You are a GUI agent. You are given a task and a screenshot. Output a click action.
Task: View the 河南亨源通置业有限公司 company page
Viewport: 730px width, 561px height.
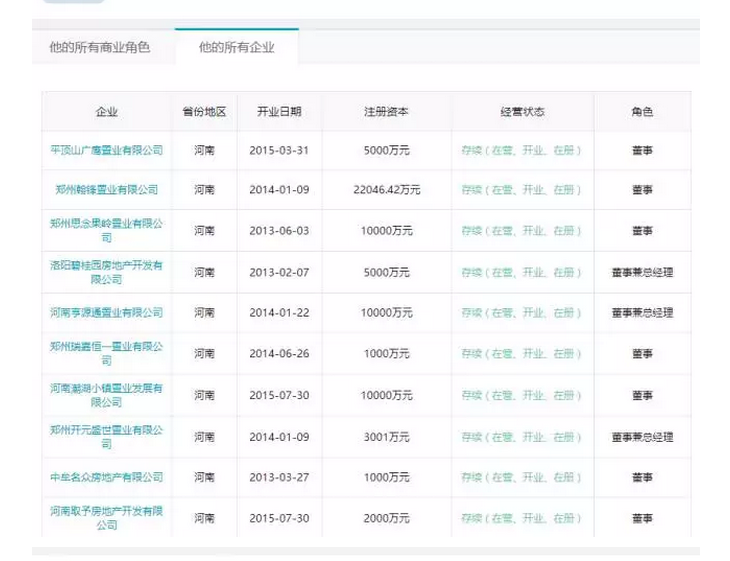point(106,313)
